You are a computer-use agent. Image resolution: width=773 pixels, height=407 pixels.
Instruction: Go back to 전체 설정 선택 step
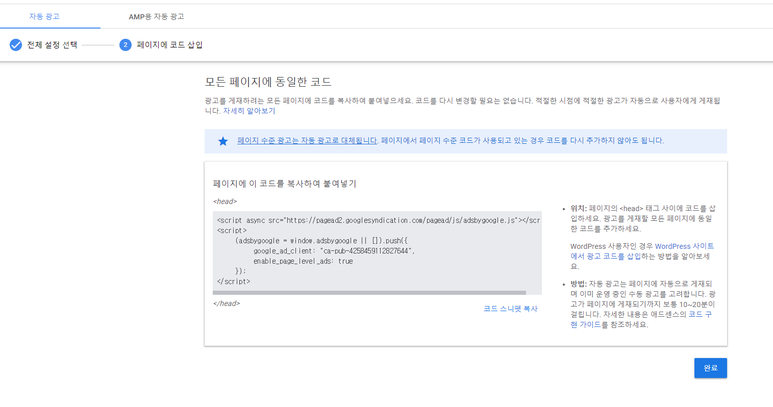click(x=52, y=45)
